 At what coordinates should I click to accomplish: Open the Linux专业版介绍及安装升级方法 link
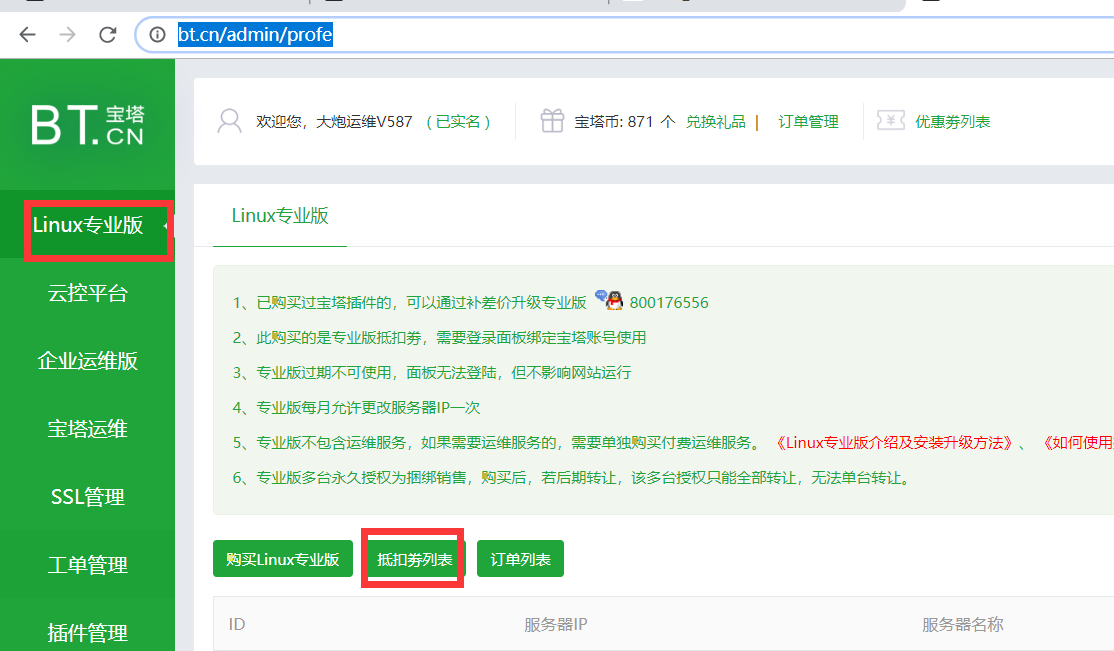point(893,443)
